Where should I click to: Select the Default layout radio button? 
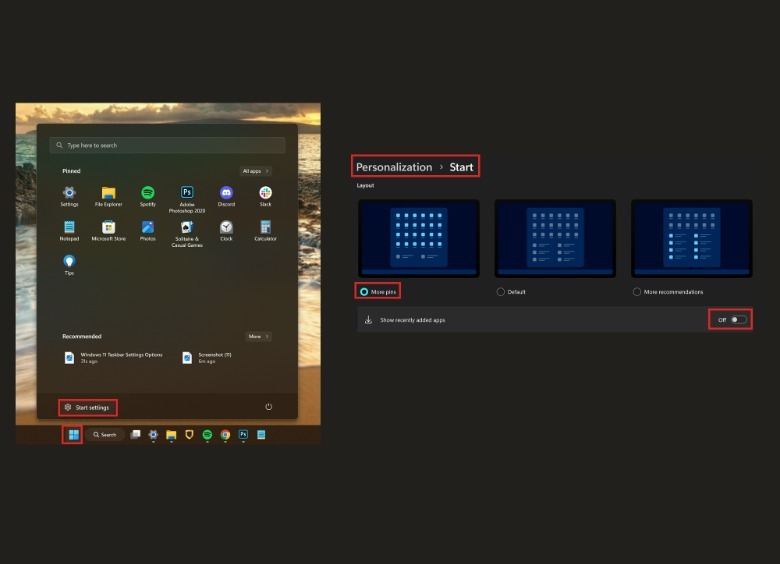[x=500, y=292]
